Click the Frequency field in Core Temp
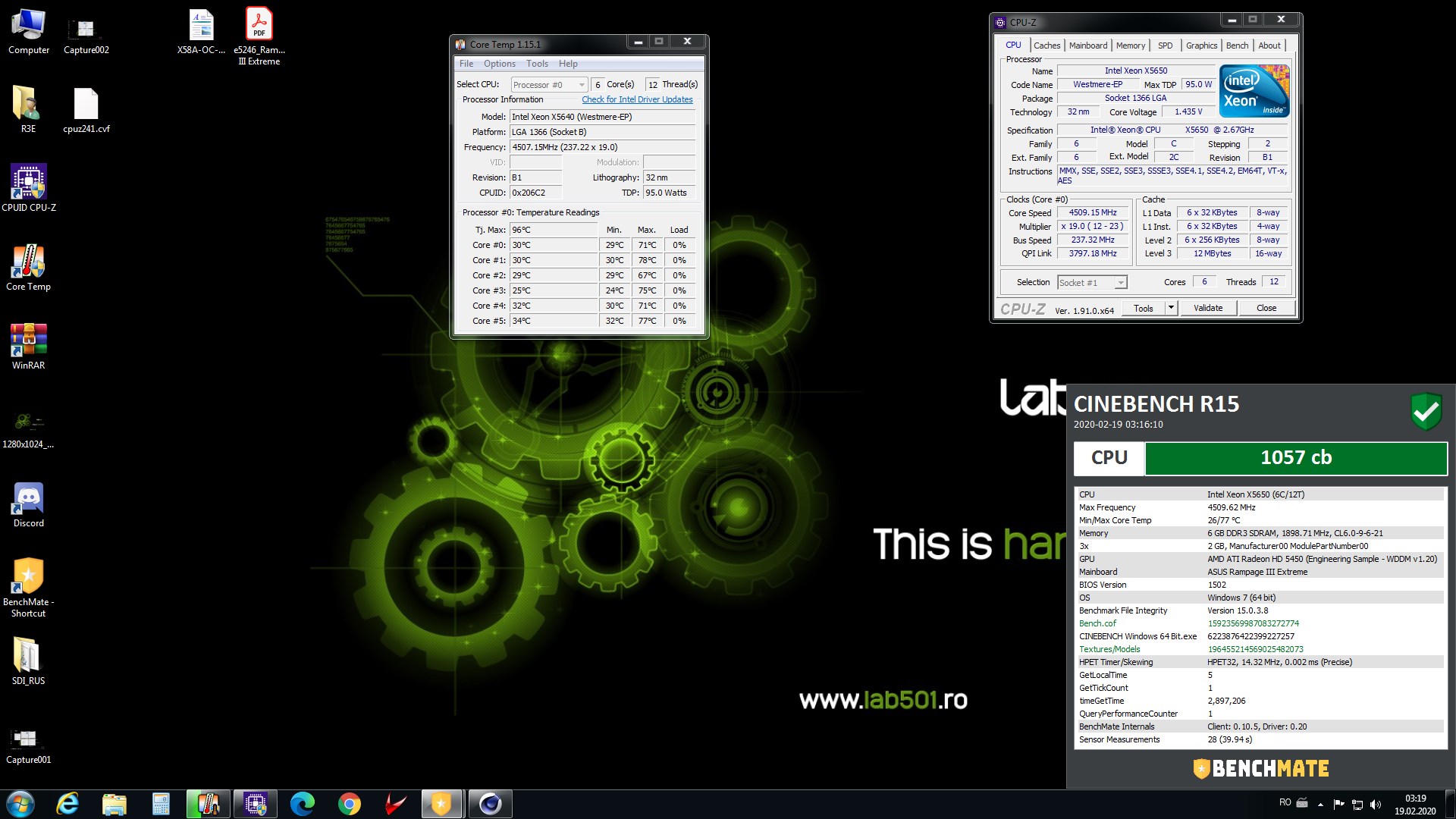Viewport: 1456px width, 819px height. (603, 147)
